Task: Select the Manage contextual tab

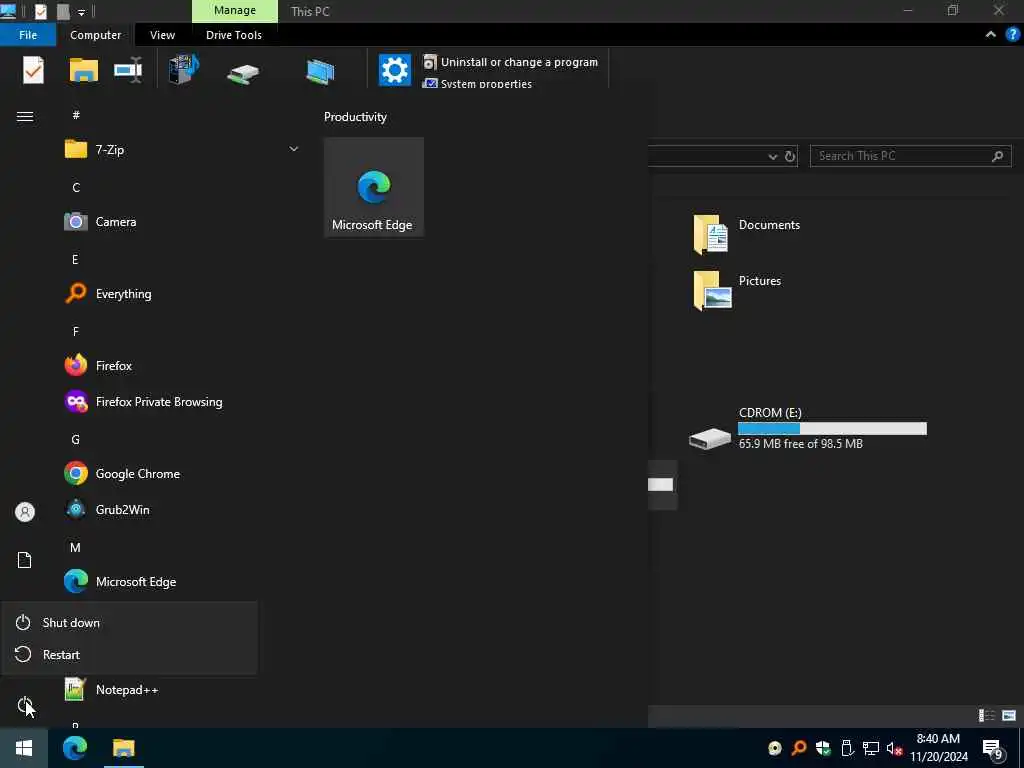Action: click(234, 10)
